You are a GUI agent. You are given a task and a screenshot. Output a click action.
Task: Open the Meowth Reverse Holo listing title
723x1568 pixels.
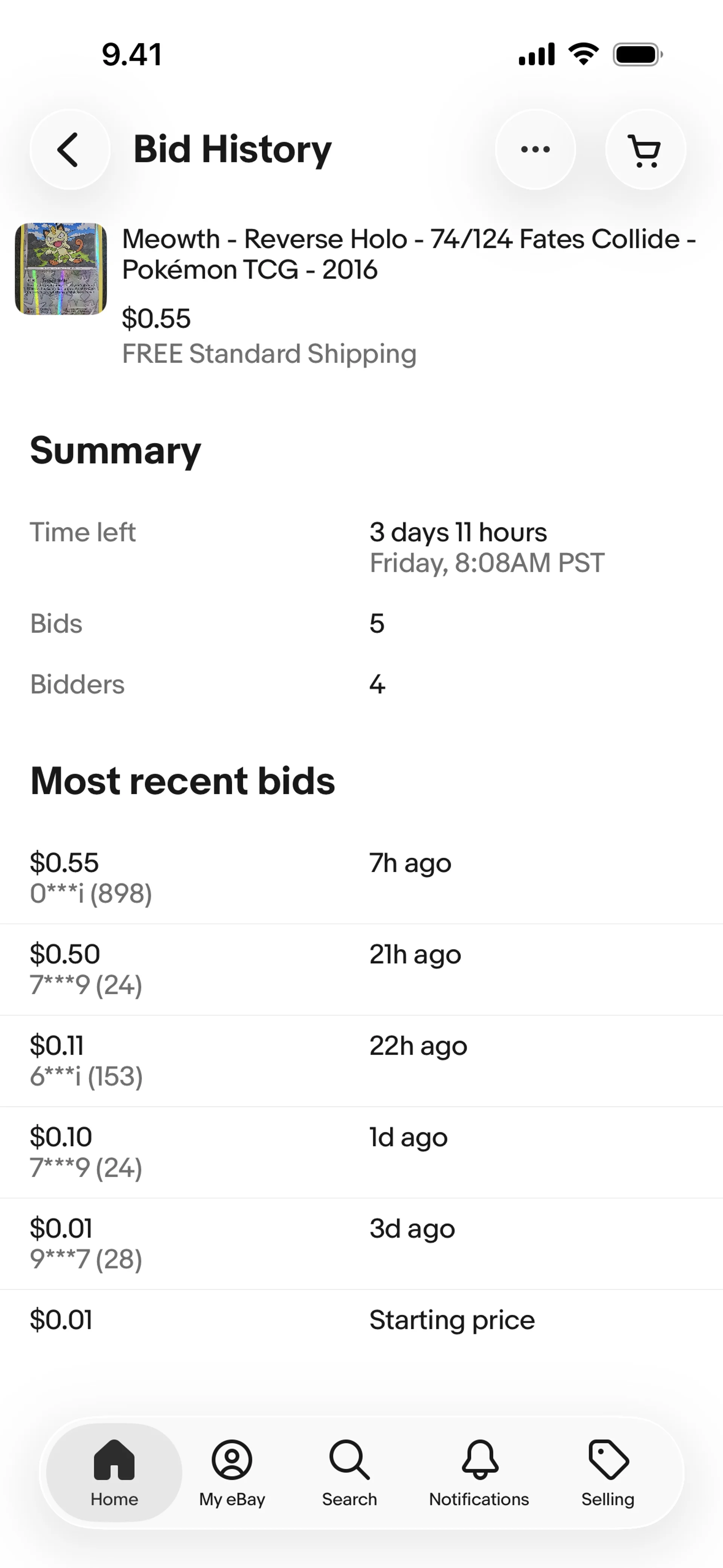(408, 254)
